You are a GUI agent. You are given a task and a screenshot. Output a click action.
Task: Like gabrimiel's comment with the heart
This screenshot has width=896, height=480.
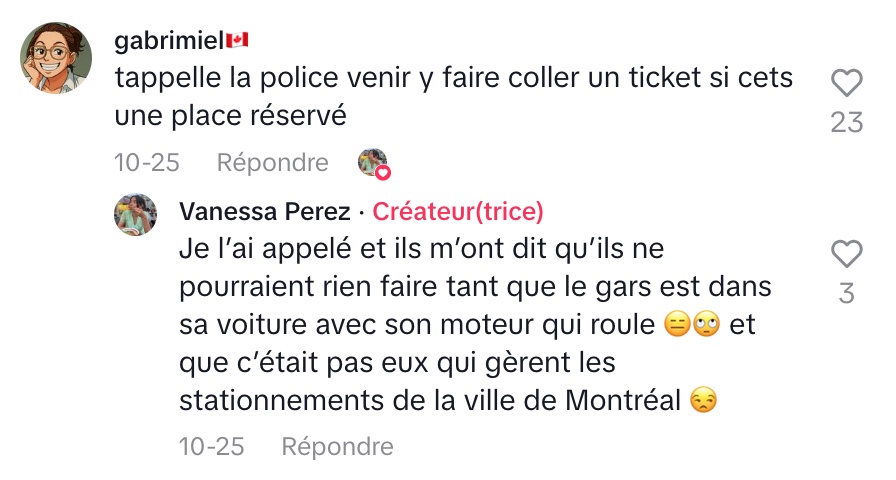[x=846, y=83]
